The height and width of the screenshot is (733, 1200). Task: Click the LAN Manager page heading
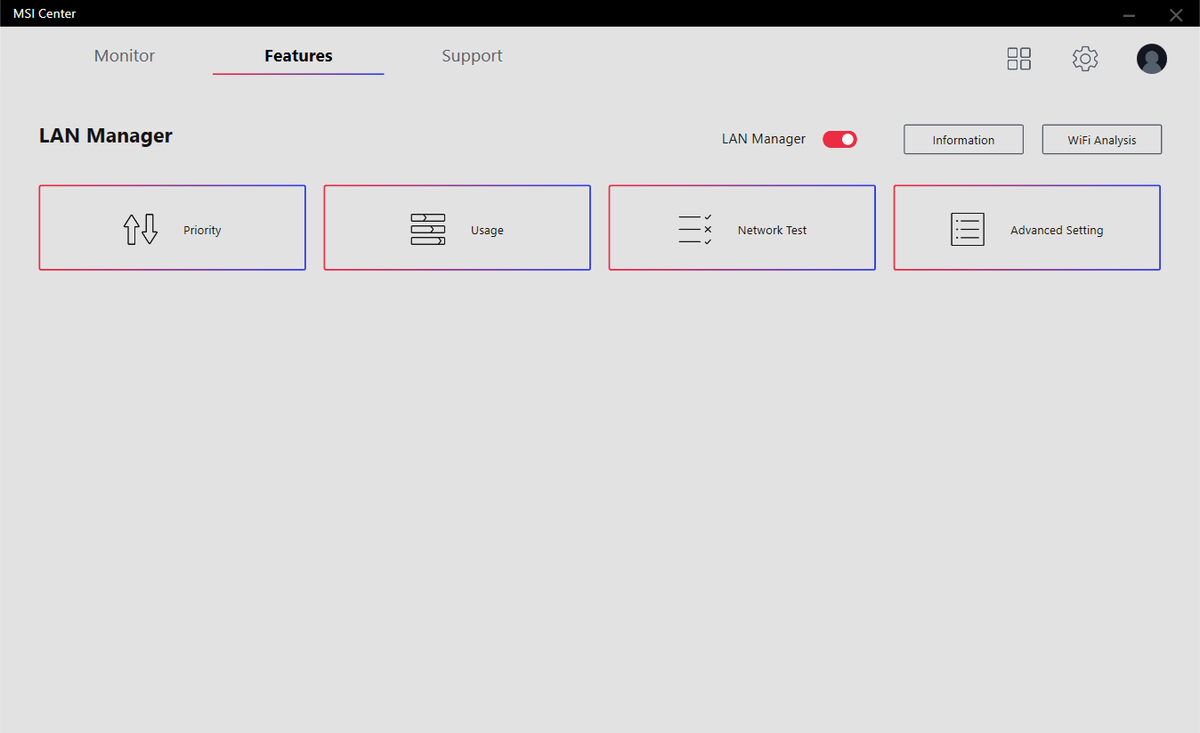[x=106, y=136]
